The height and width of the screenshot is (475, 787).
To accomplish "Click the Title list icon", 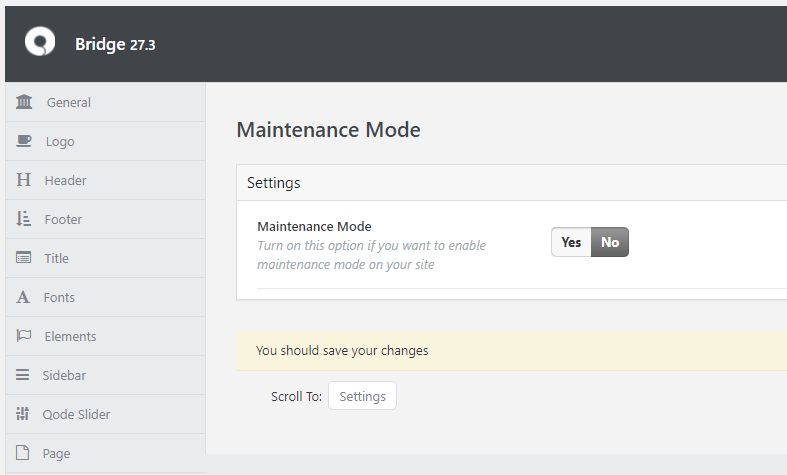I will tap(23, 258).
